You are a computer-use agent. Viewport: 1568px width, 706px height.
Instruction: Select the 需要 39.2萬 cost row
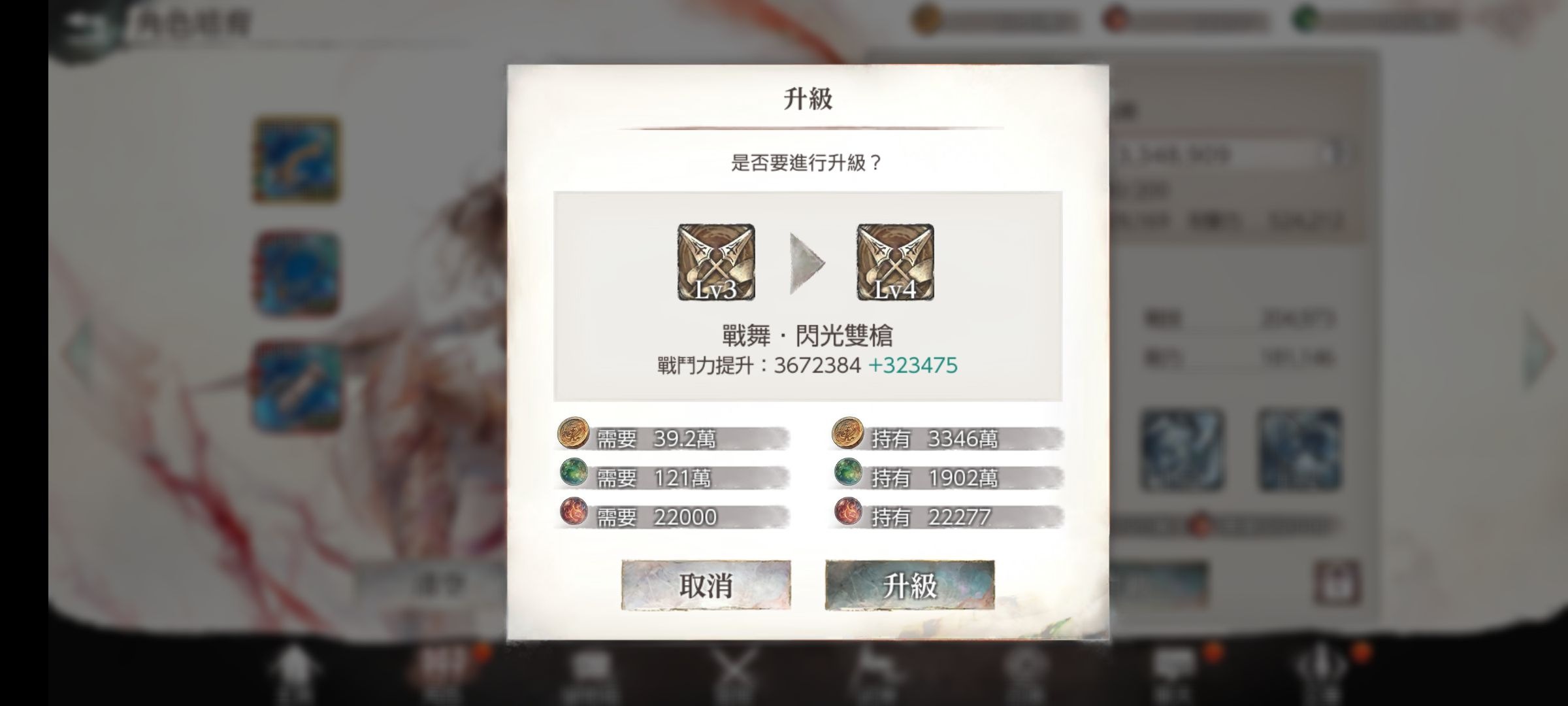673,438
